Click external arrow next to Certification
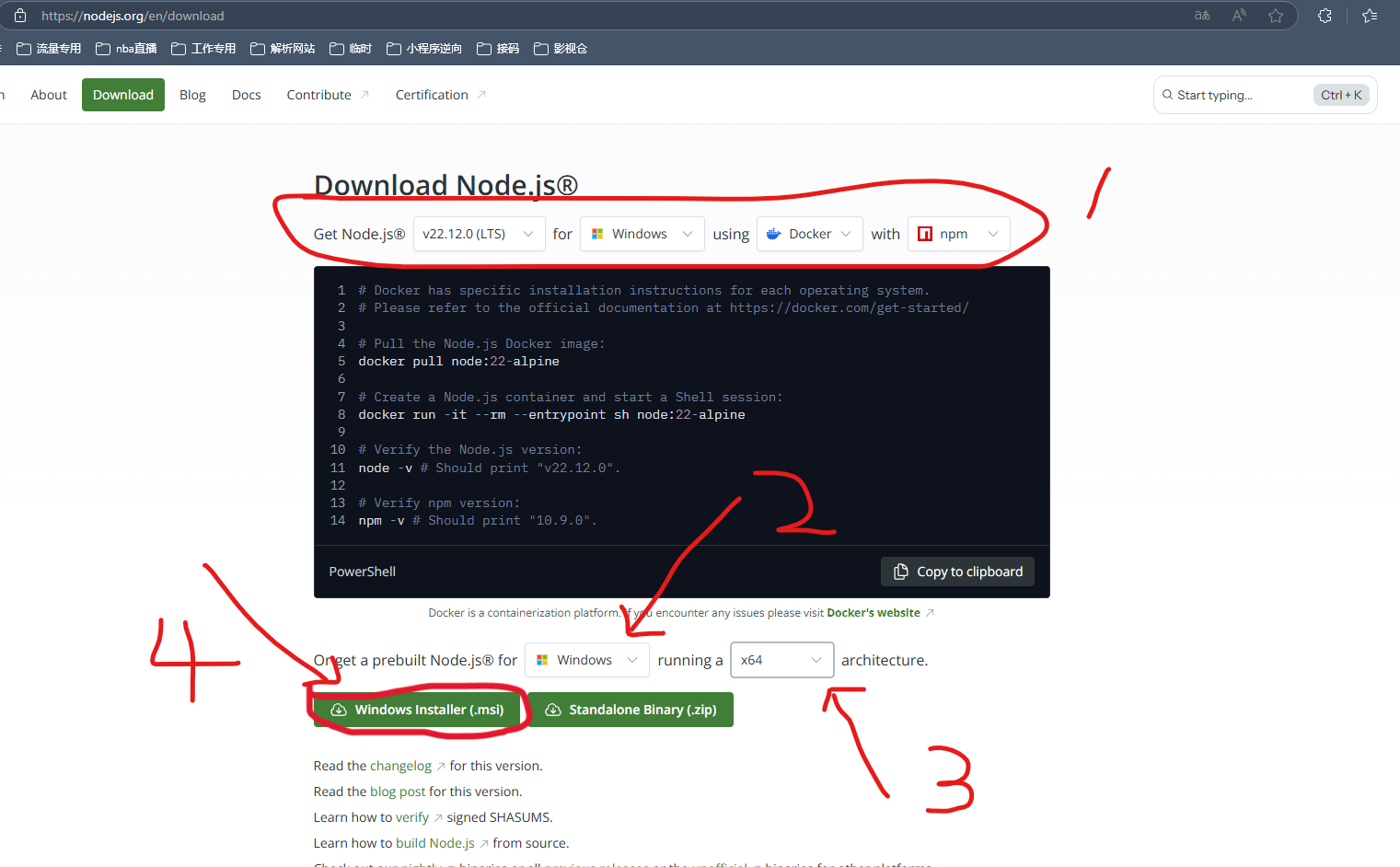This screenshot has height=867, width=1400. (481, 95)
